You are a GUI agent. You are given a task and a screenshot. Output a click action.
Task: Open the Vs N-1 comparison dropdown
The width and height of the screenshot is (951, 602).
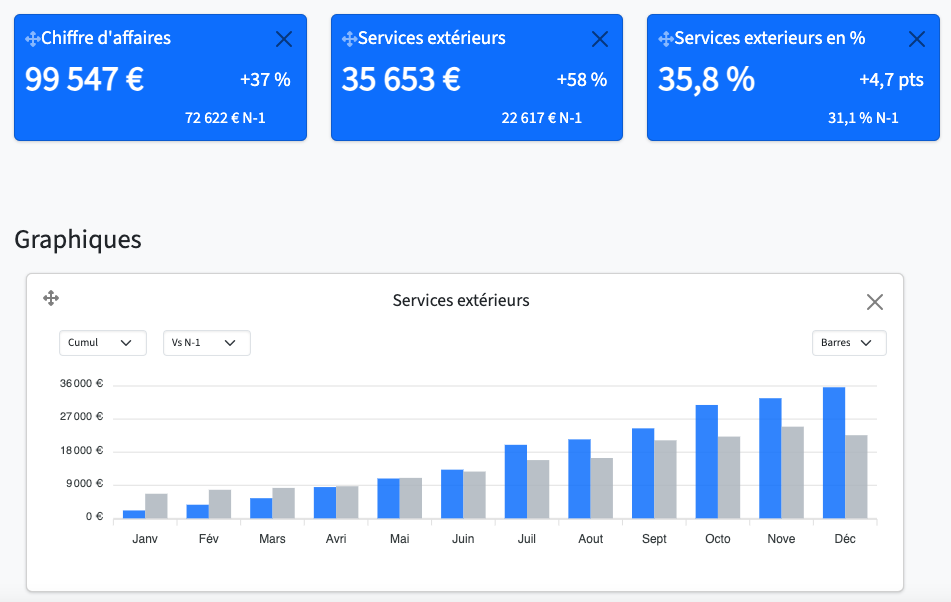tap(206, 343)
